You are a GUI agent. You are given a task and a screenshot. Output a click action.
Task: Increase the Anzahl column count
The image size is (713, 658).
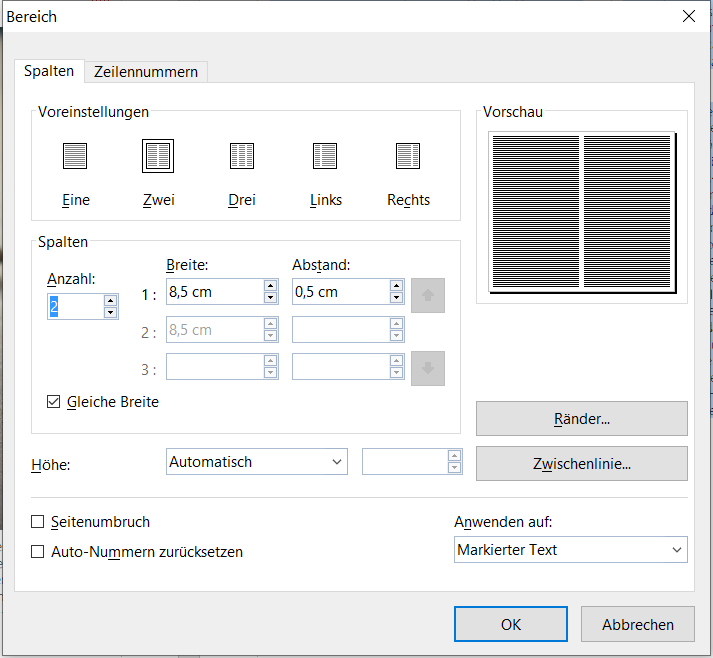click(x=110, y=301)
